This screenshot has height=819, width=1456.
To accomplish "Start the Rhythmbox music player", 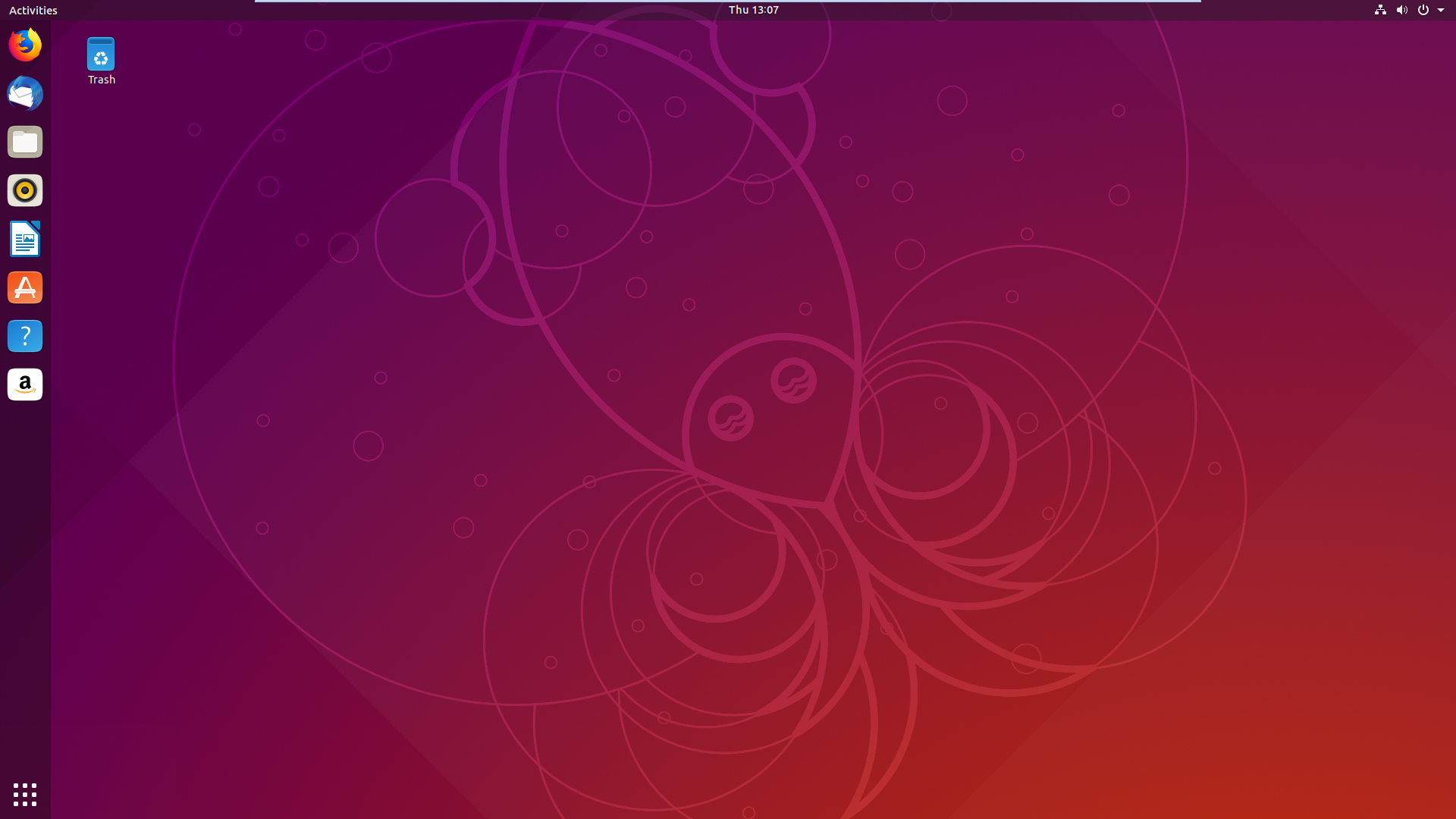I will [x=25, y=190].
